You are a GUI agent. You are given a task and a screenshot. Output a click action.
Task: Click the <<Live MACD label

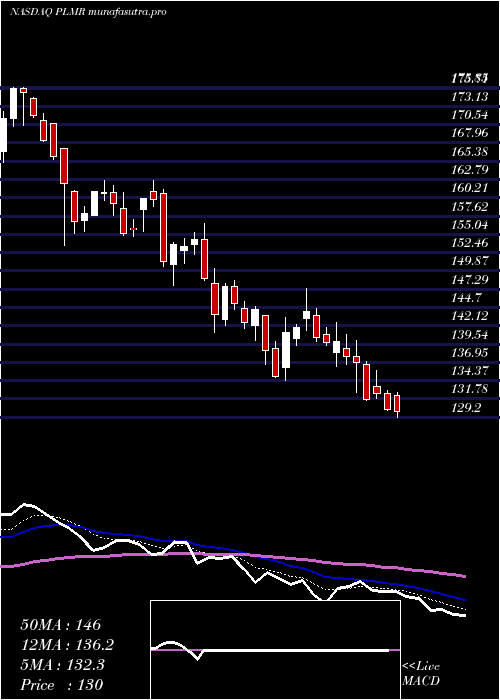[x=421, y=674]
